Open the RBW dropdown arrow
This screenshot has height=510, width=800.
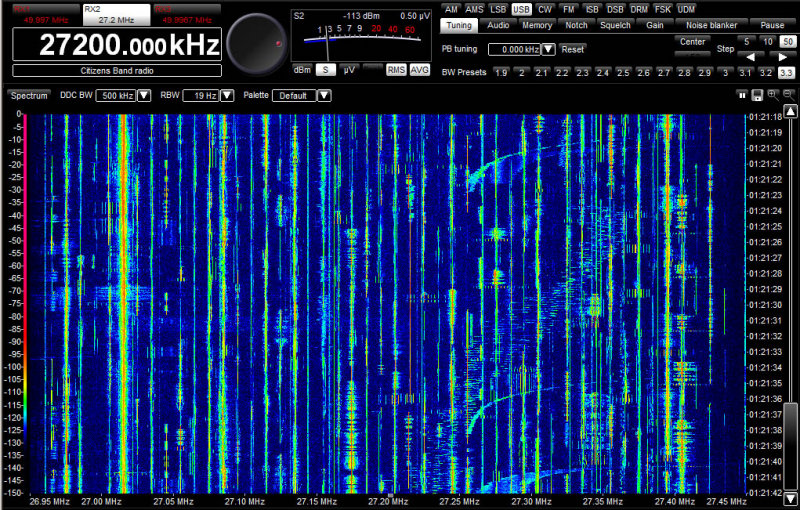pyautogui.click(x=227, y=95)
